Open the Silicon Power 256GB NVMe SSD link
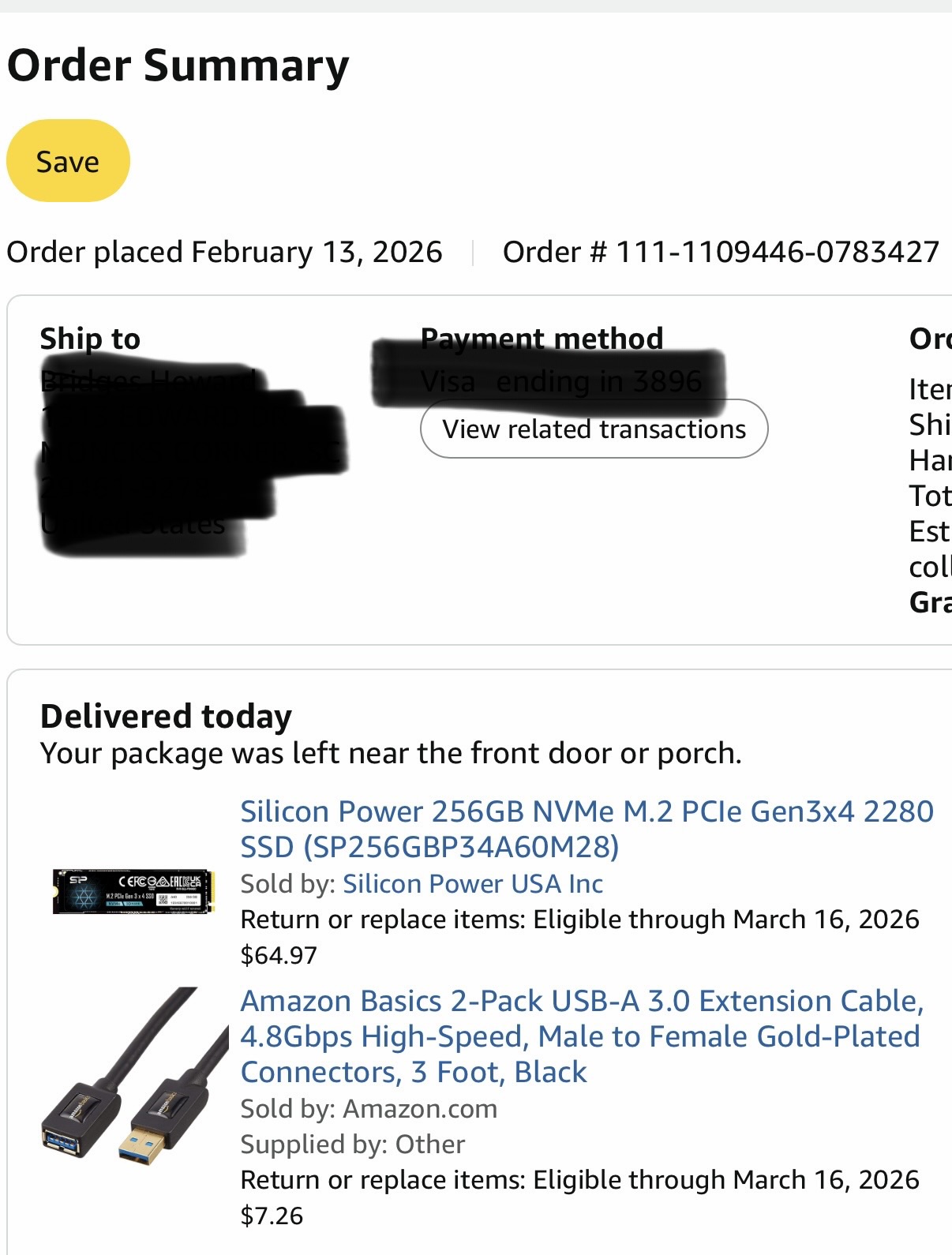Image resolution: width=952 pixels, height=1255 pixels. [x=587, y=829]
